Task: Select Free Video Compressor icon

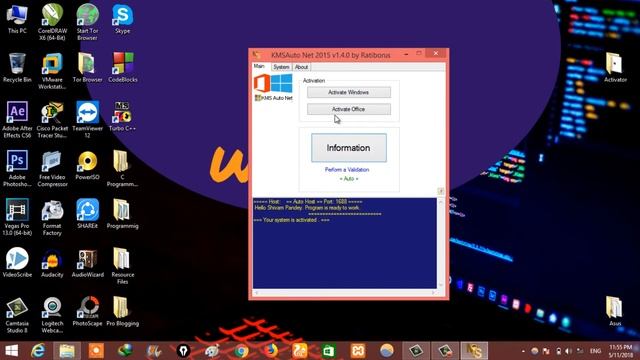Action: click(x=52, y=169)
